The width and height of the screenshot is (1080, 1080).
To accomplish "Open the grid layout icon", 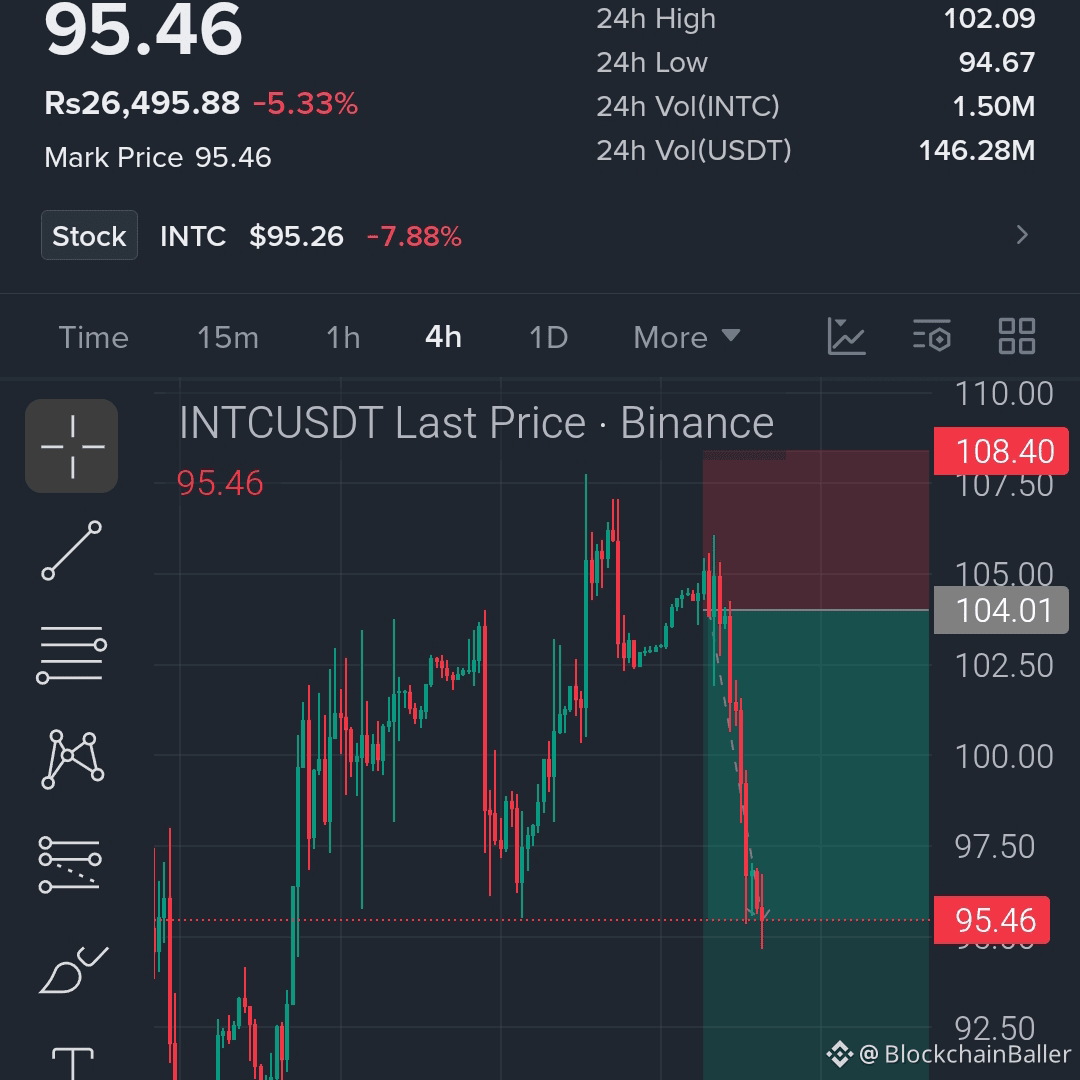I will [x=1017, y=336].
